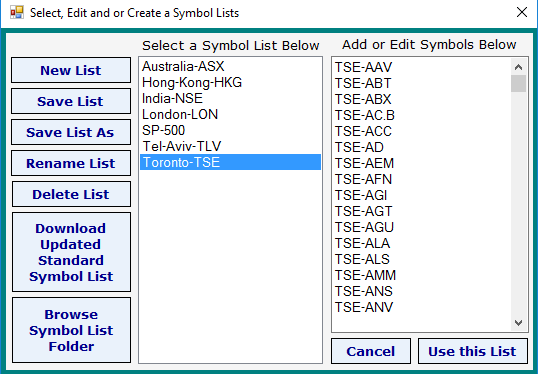
Task: Pick the SP-500 symbol list
Action: click(x=230, y=130)
